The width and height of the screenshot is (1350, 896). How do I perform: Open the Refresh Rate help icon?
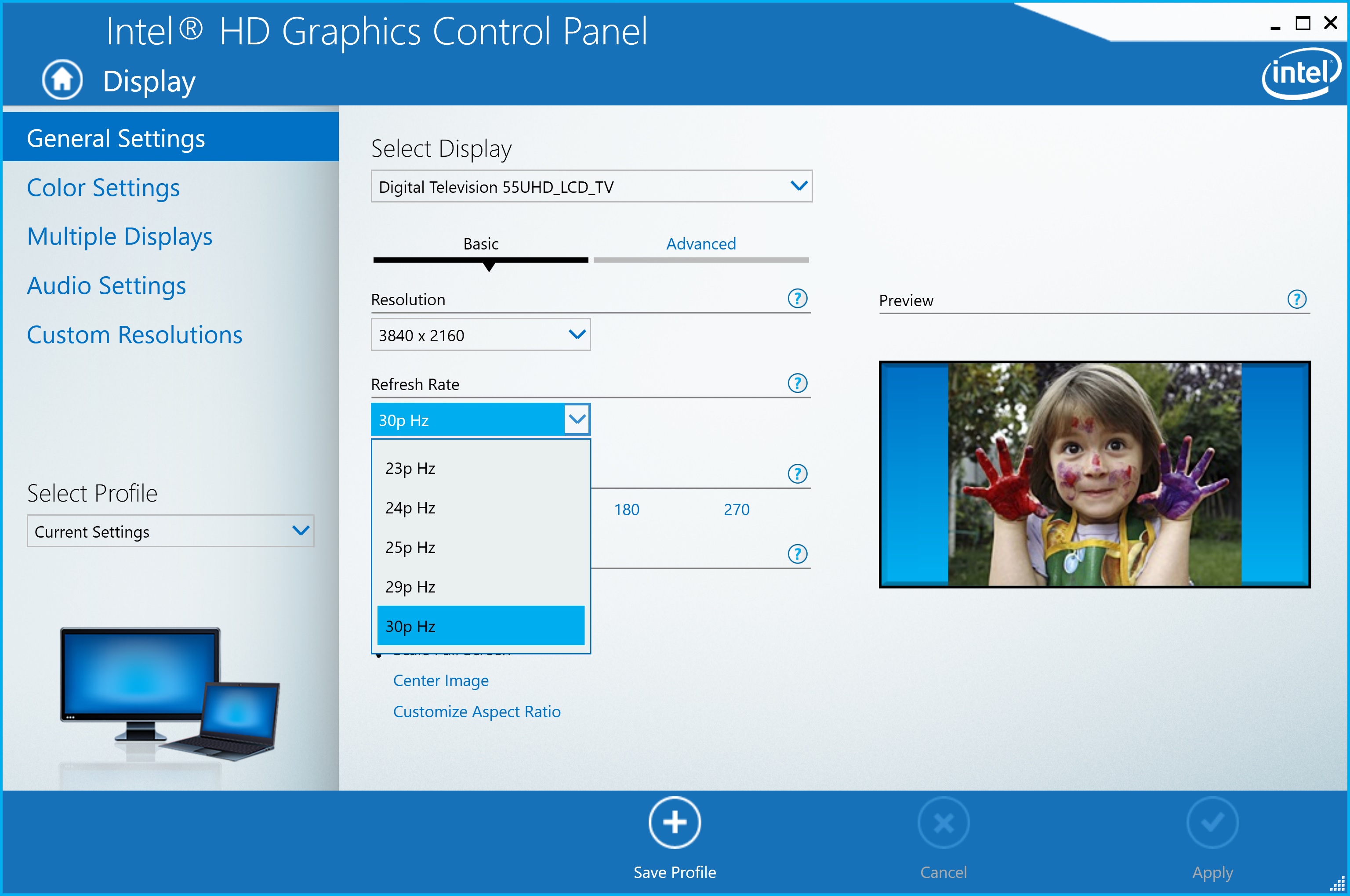[797, 383]
